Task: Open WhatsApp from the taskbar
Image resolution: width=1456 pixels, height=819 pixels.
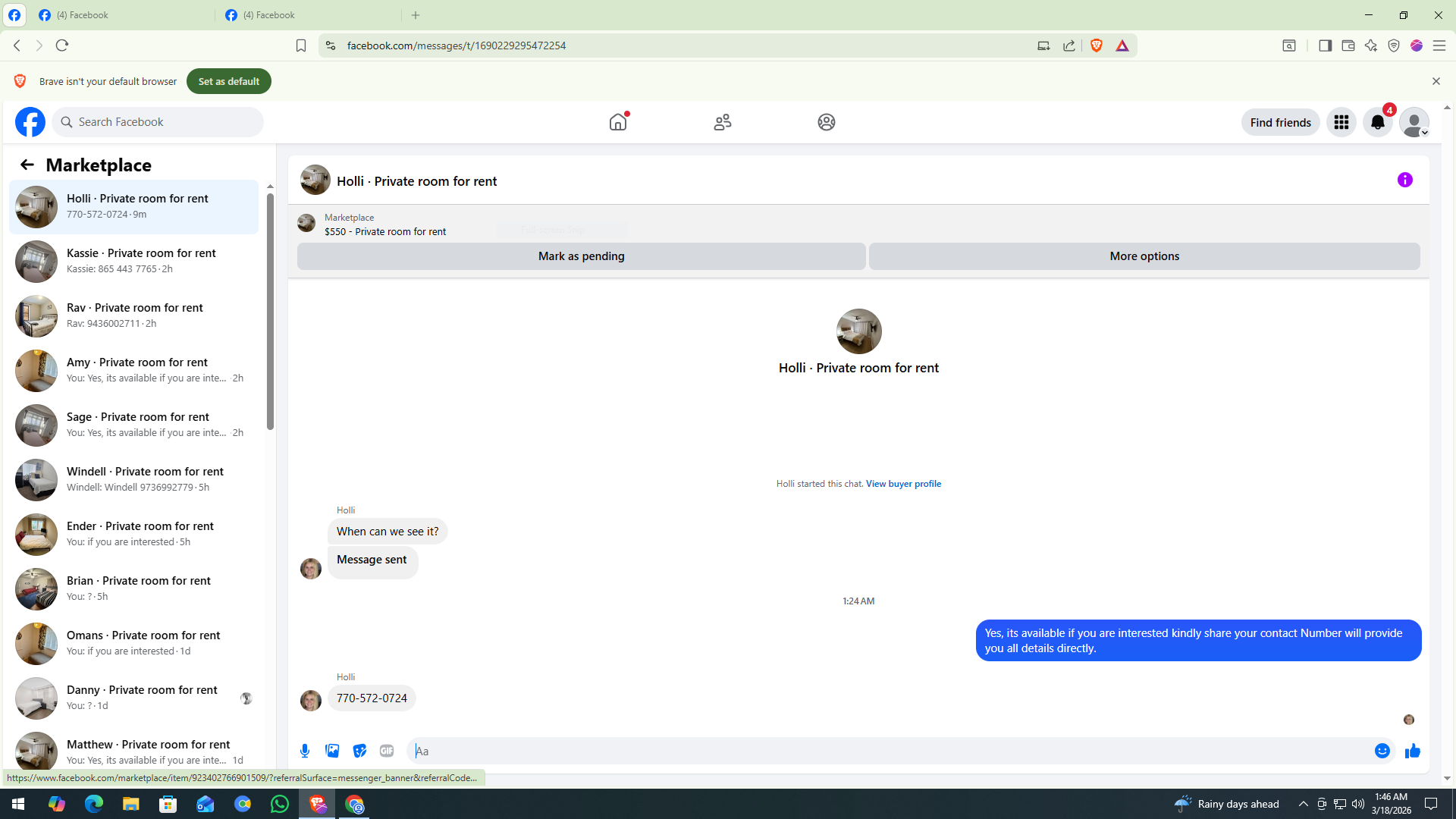Action: 280,804
